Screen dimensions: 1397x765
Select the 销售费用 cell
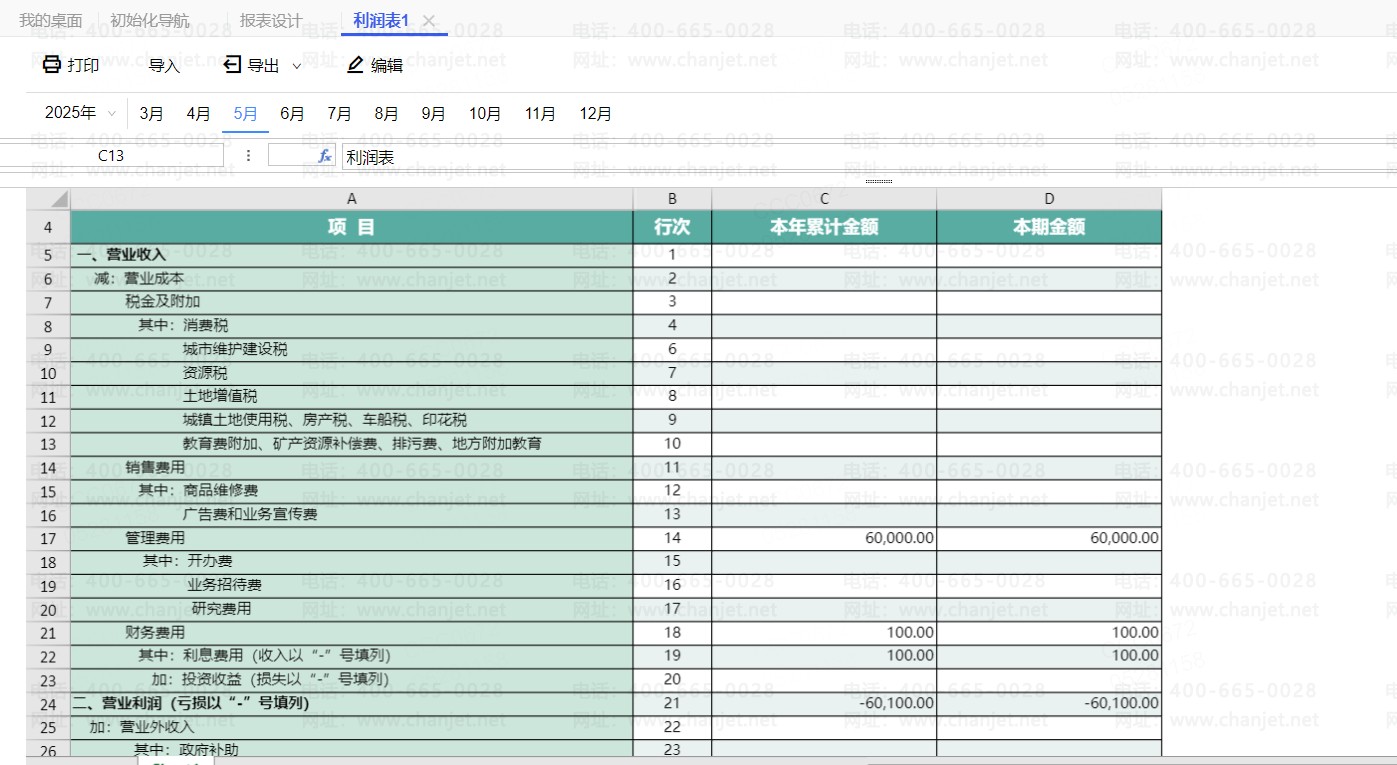(352, 468)
